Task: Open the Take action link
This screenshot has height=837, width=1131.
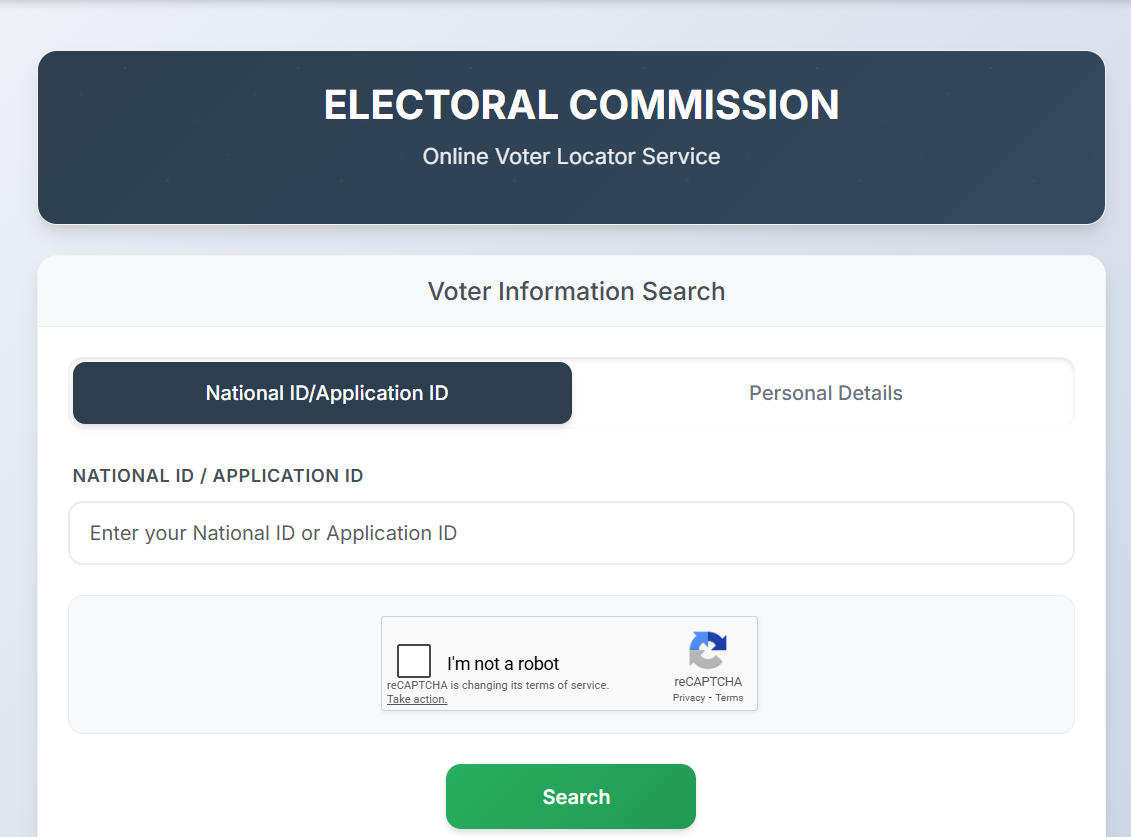Action: (x=417, y=699)
